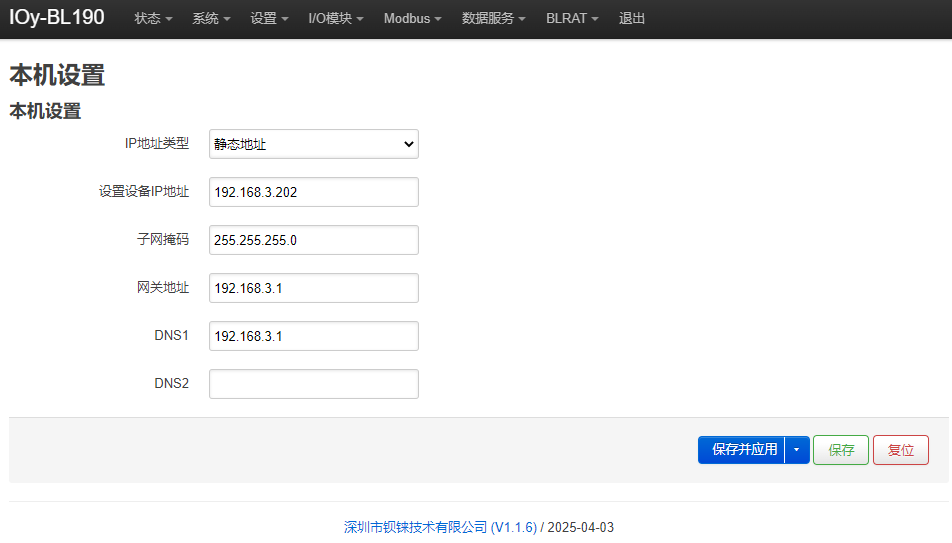Image resolution: width=952 pixels, height=543 pixels.
Task: Expand the 保存并应用 dropdown arrow
Action: coord(797,449)
